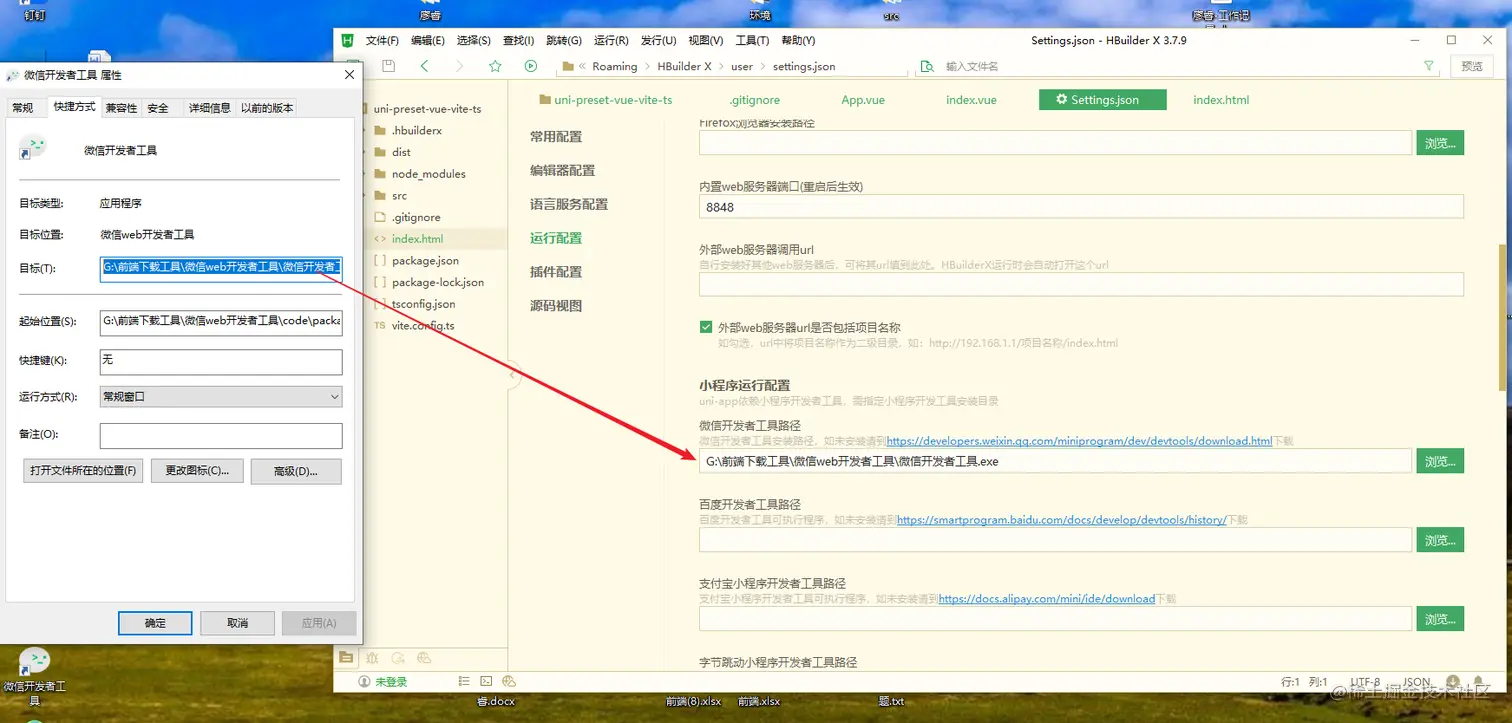Open 文件(F) menu
Viewport: 1512px width, 723px height.
pyautogui.click(x=382, y=40)
